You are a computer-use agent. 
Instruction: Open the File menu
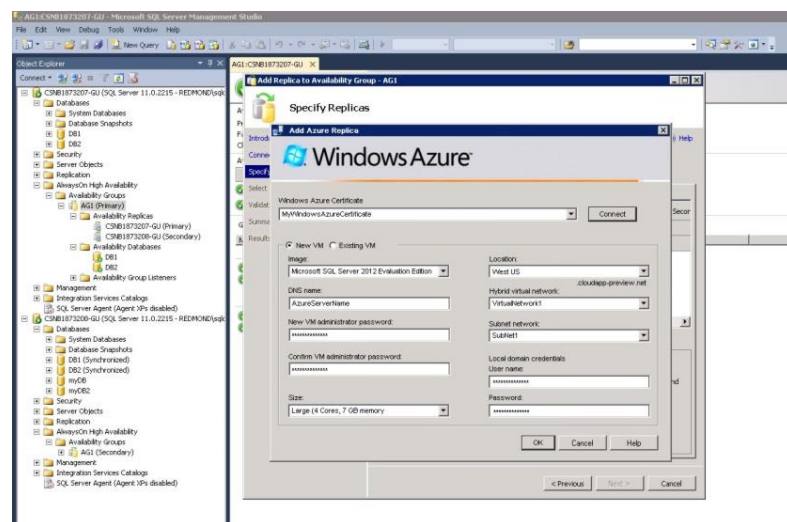click(21, 30)
